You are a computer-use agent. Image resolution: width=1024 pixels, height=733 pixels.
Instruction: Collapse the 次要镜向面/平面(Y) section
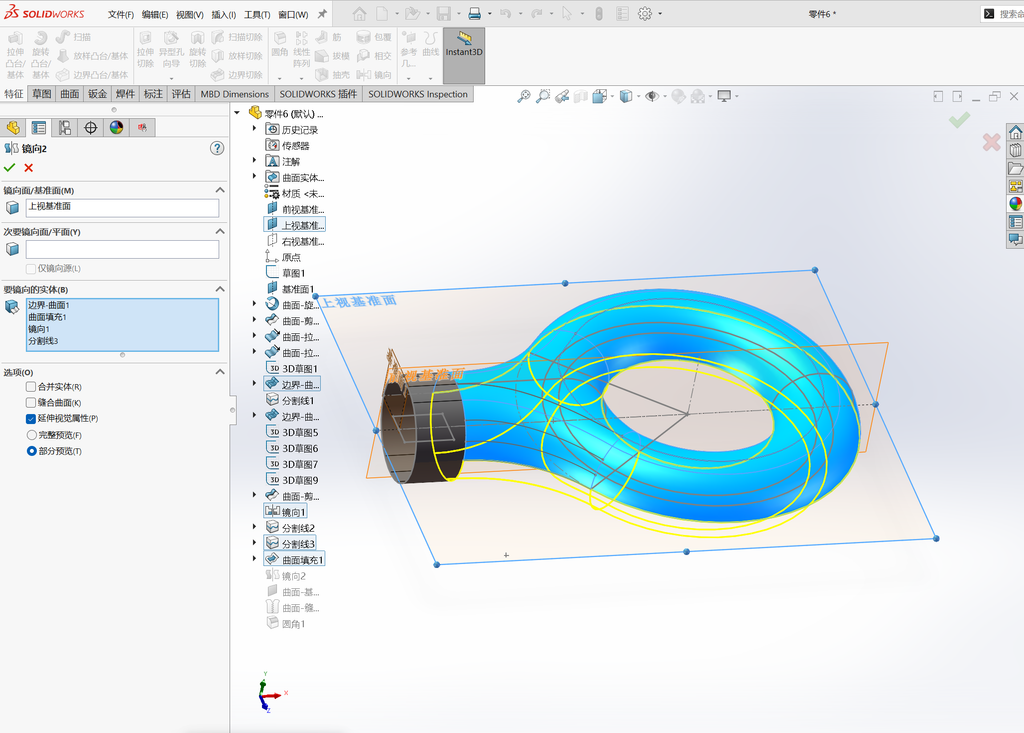[x=220, y=231]
